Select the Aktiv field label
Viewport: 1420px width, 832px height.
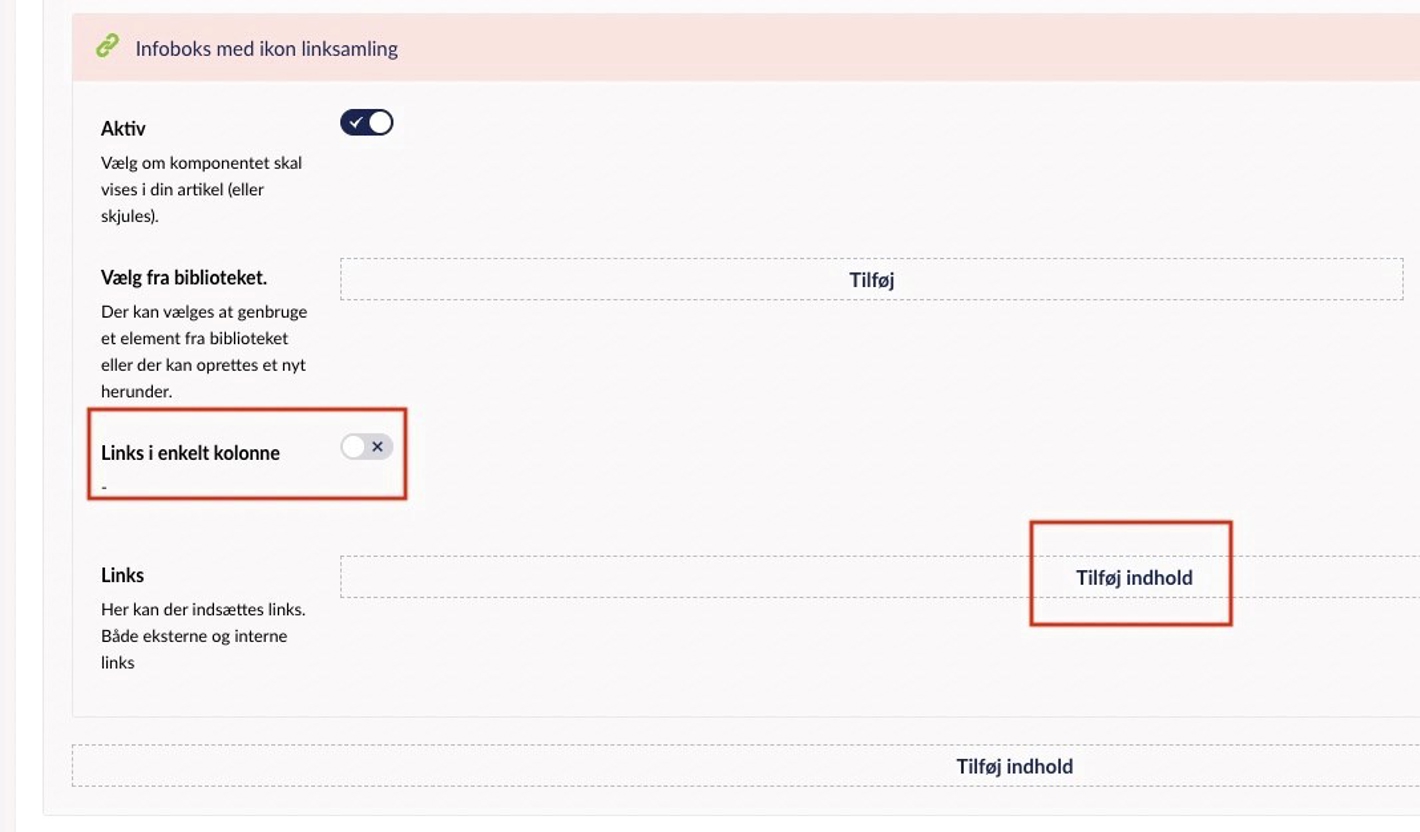click(123, 128)
